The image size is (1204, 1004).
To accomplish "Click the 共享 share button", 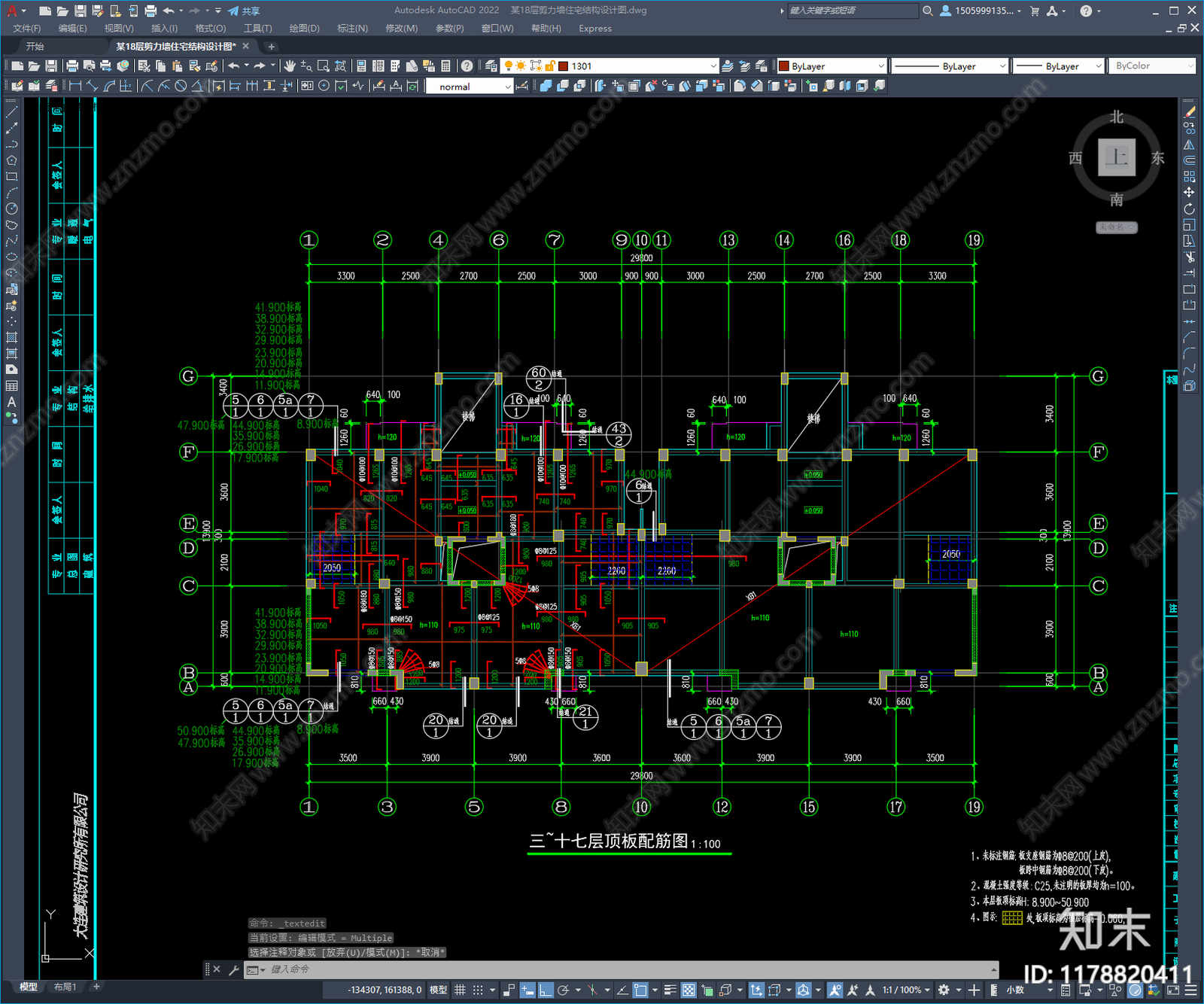I will (244, 11).
